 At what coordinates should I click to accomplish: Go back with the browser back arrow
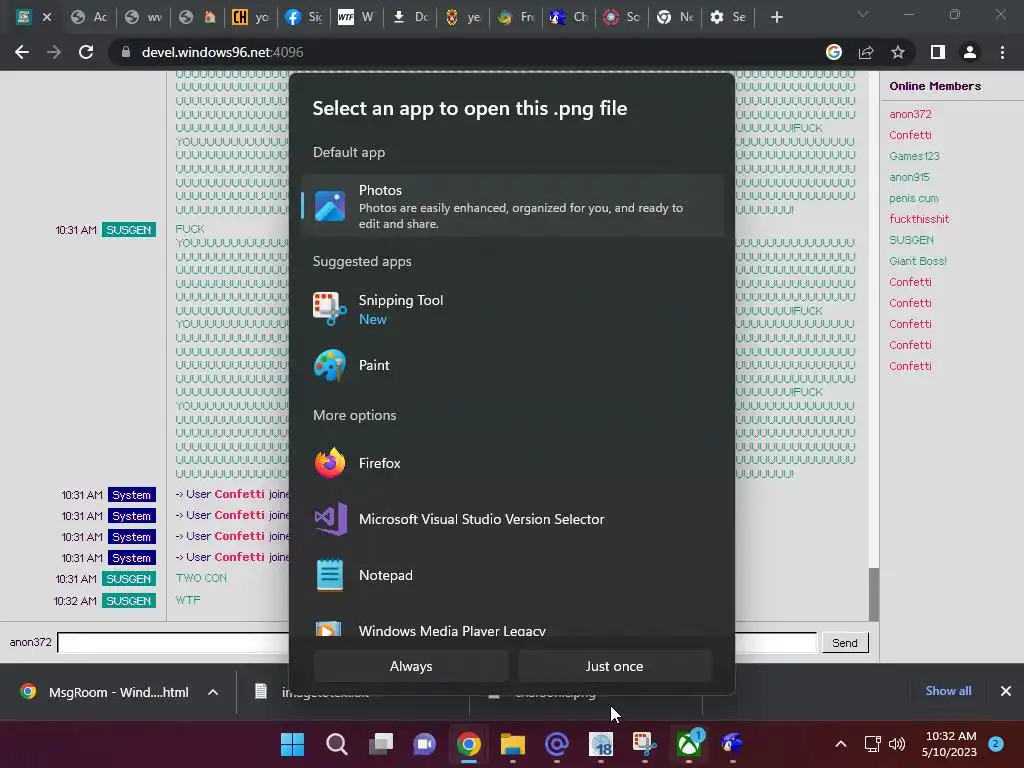(22, 52)
